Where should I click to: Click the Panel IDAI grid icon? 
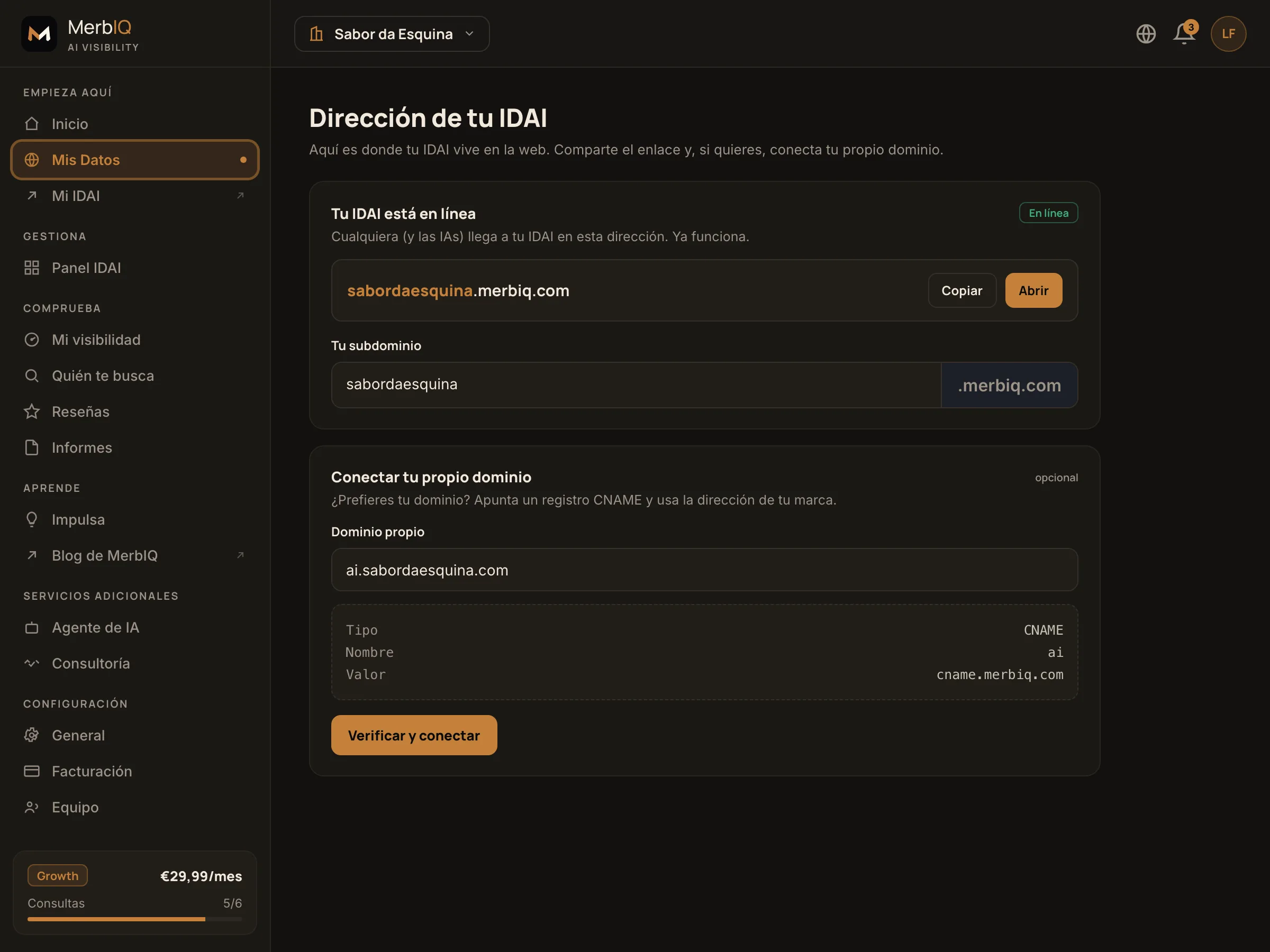32,268
